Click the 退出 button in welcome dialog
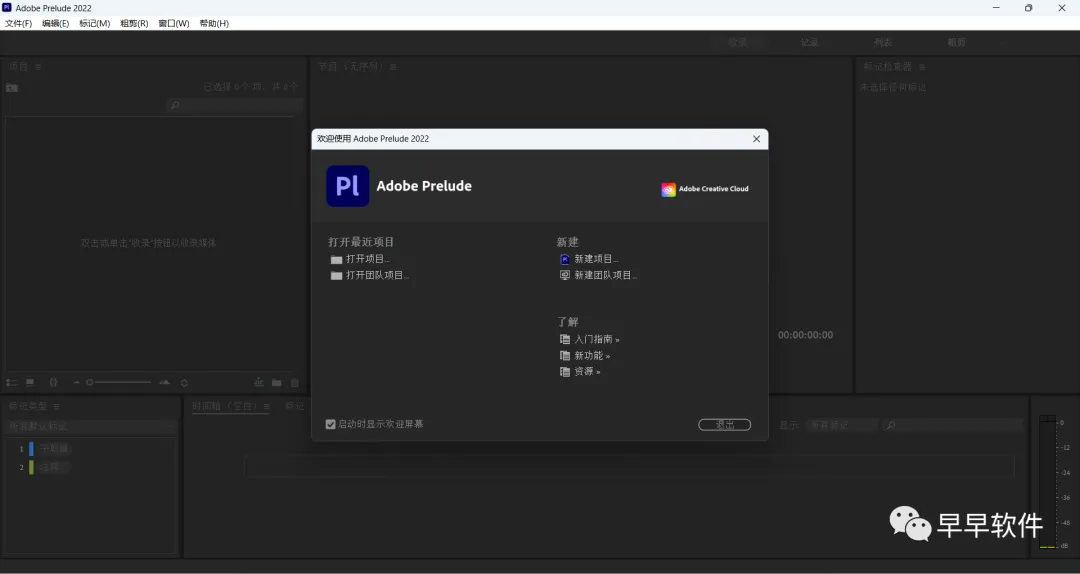 725,425
